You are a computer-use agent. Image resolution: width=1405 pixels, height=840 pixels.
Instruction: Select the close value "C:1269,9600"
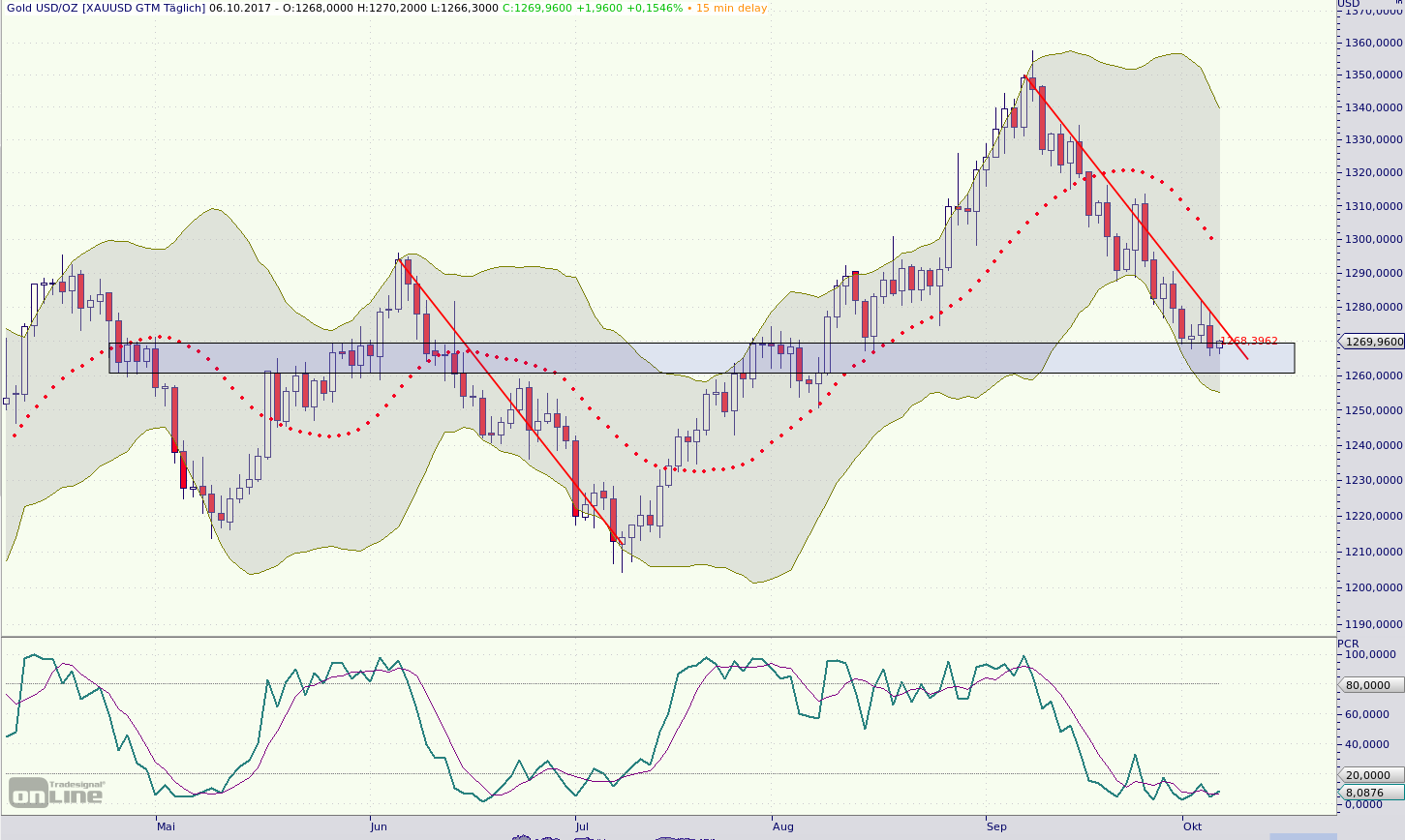click(535, 8)
